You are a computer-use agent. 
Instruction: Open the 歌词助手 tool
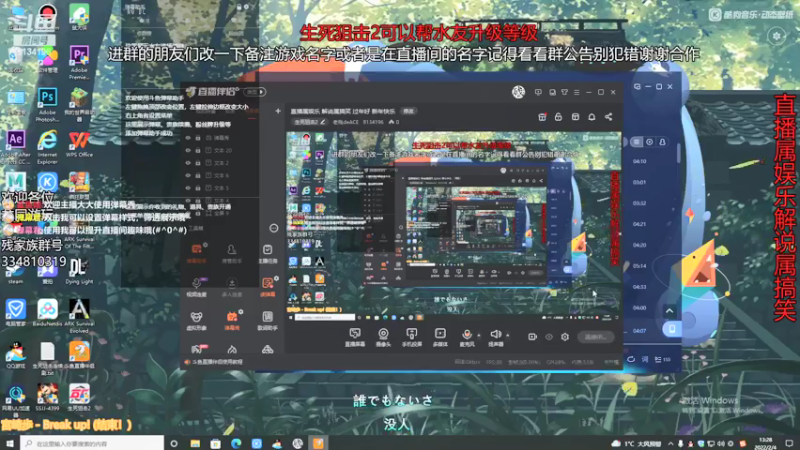tap(267, 321)
